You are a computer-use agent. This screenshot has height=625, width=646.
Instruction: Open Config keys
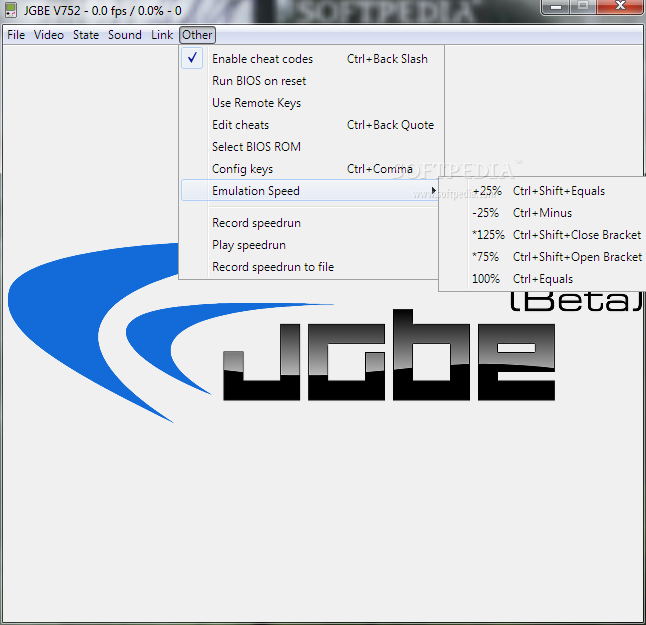[312, 169]
